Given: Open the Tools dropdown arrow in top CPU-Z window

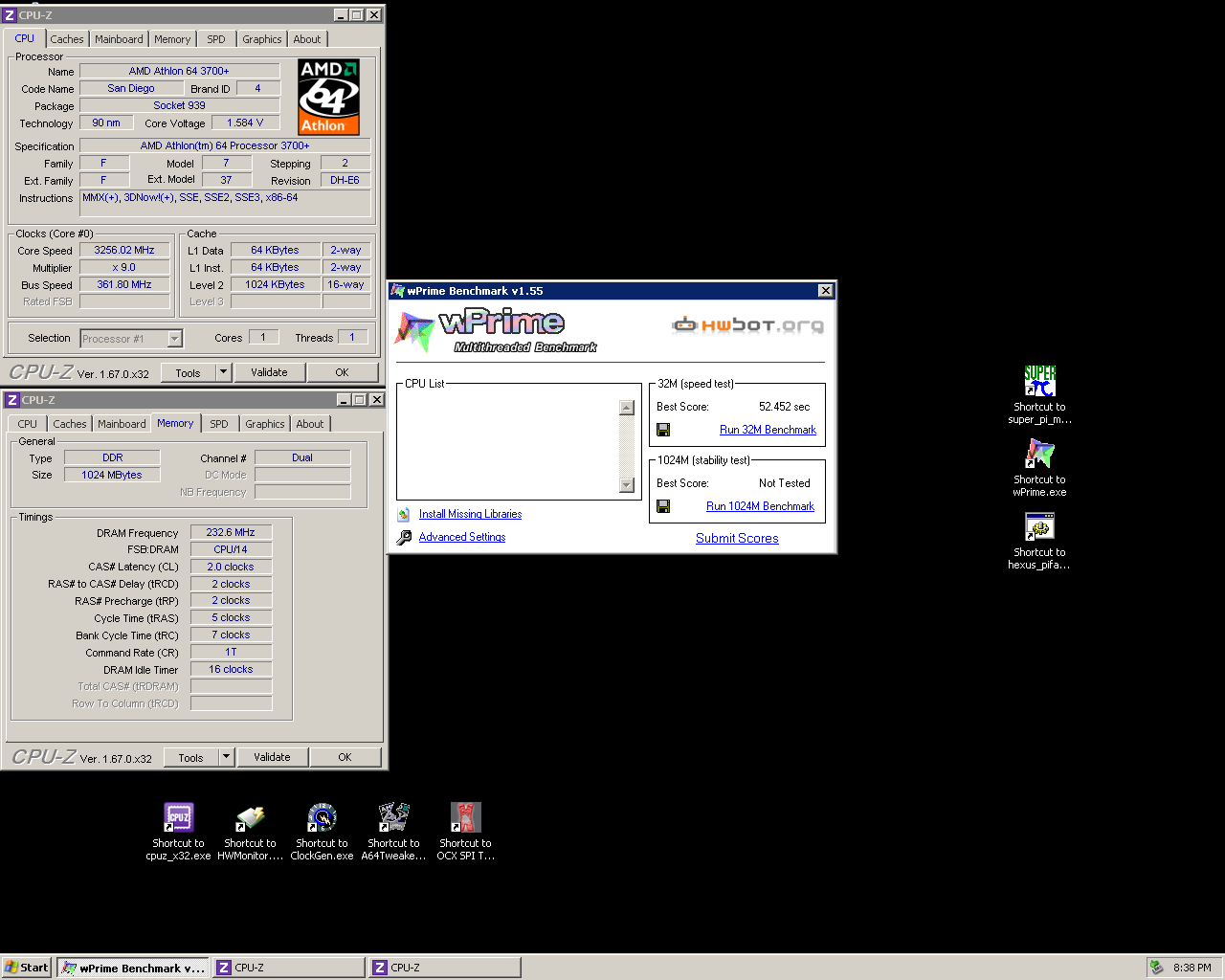Looking at the screenshot, I should [224, 372].
